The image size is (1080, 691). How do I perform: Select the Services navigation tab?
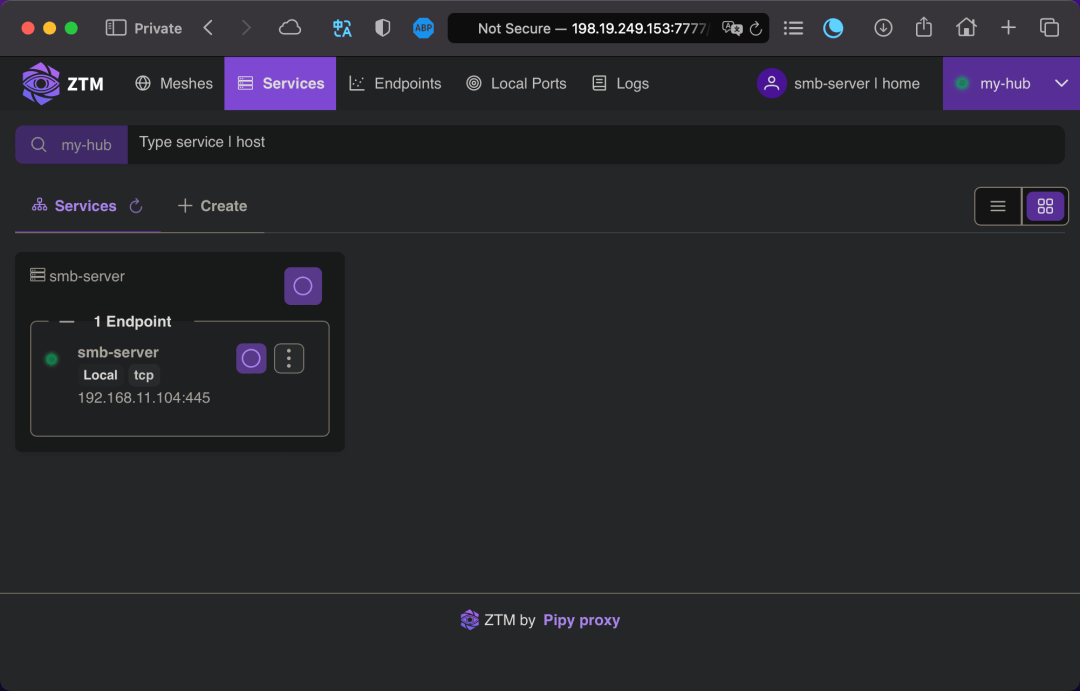(x=280, y=83)
